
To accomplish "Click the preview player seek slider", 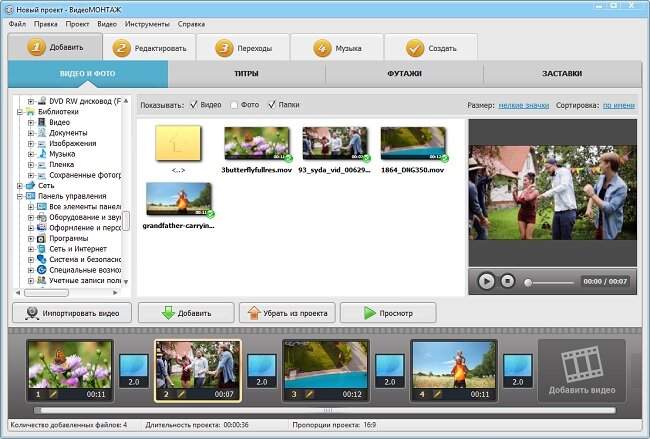I will coord(550,283).
